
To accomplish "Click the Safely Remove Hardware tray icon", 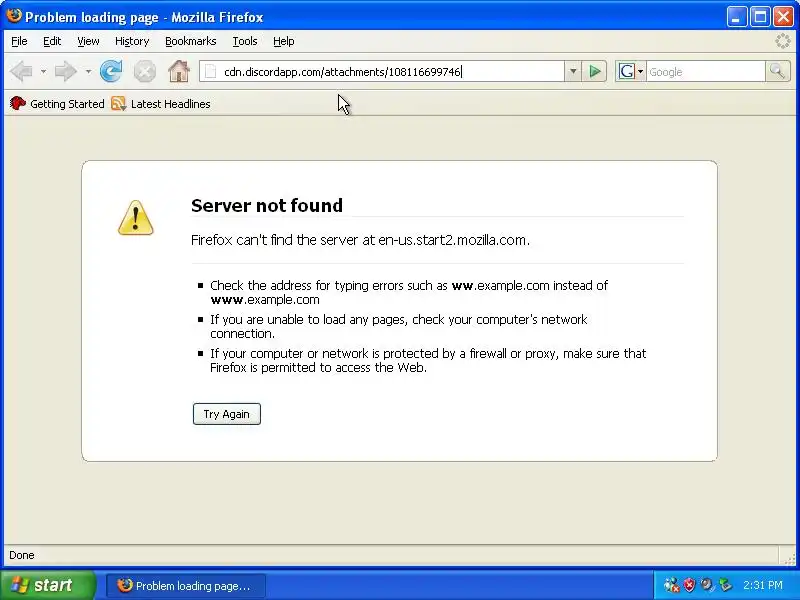I will [724, 585].
